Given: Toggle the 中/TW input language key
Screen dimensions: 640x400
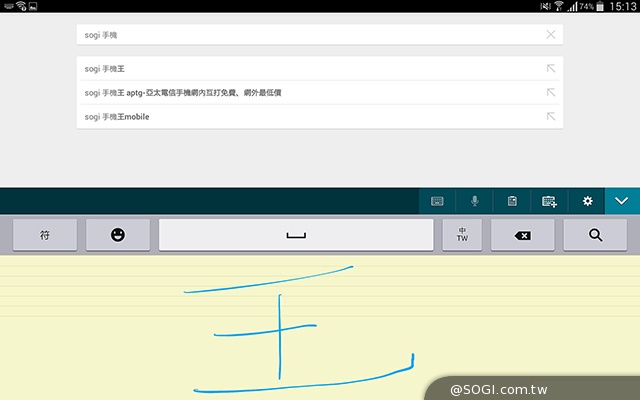Looking at the screenshot, I should pyautogui.click(x=462, y=235).
